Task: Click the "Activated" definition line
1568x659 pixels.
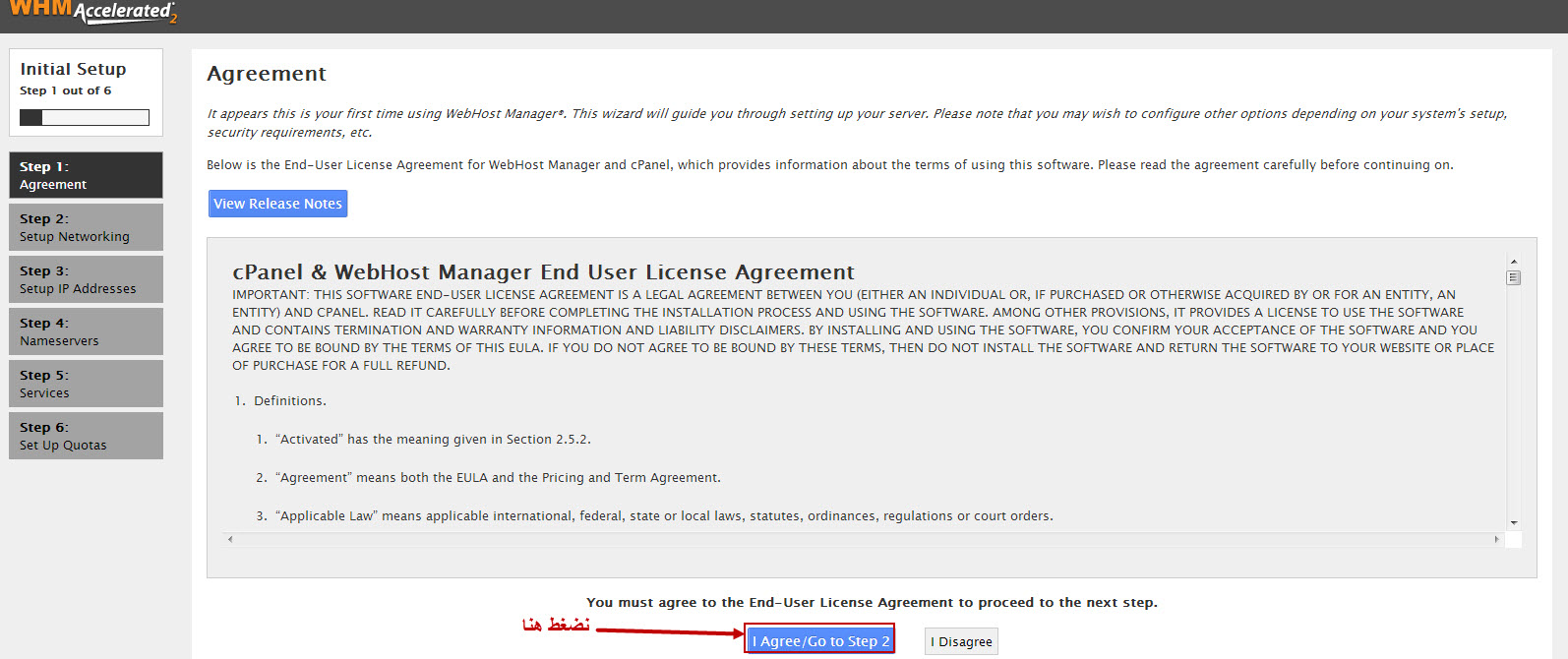Action: click(x=423, y=440)
